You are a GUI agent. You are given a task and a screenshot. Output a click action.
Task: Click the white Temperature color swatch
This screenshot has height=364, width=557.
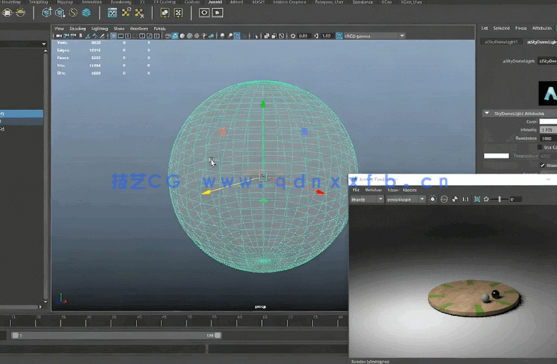tap(496, 156)
